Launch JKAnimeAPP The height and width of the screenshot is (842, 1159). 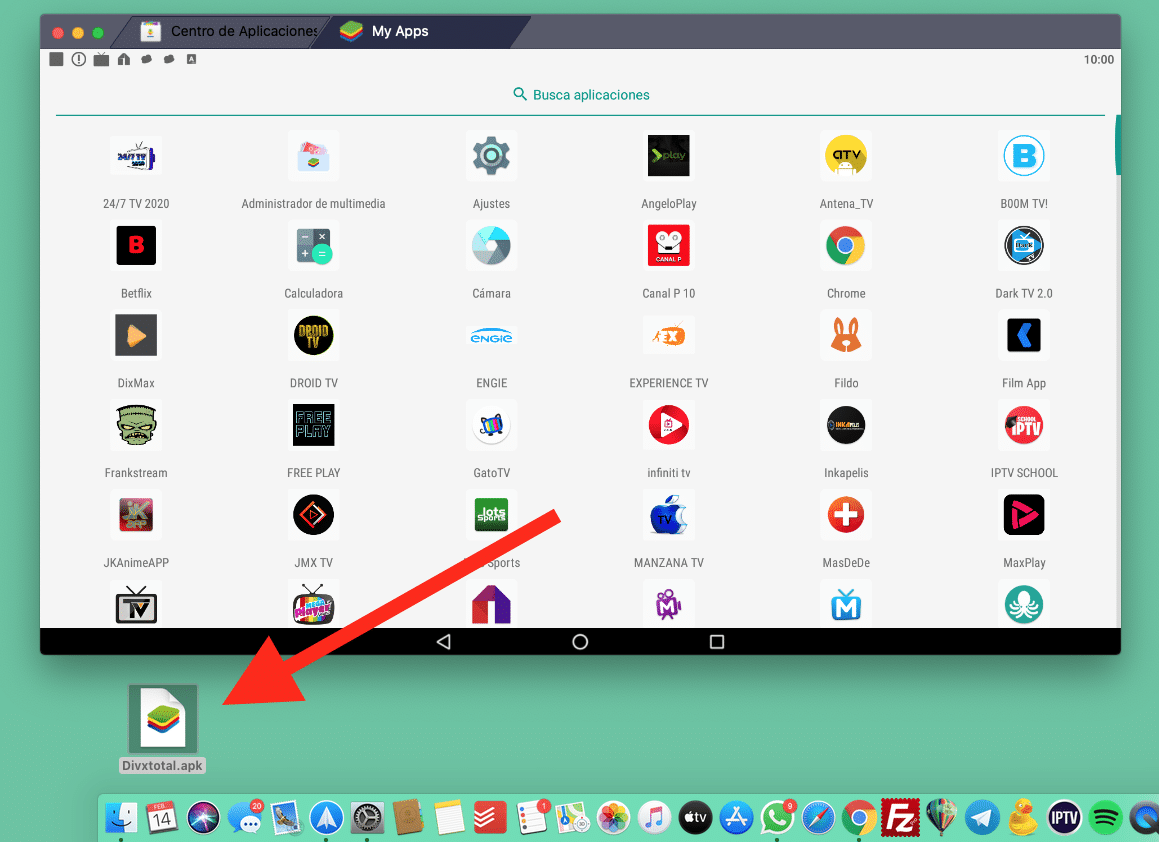[136, 515]
